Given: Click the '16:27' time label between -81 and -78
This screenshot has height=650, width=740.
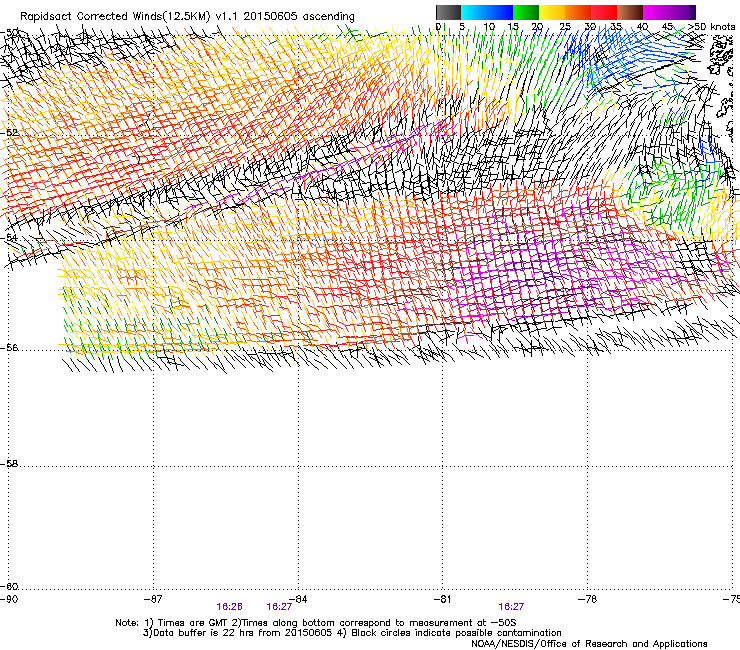Looking at the screenshot, I should click(x=511, y=607).
